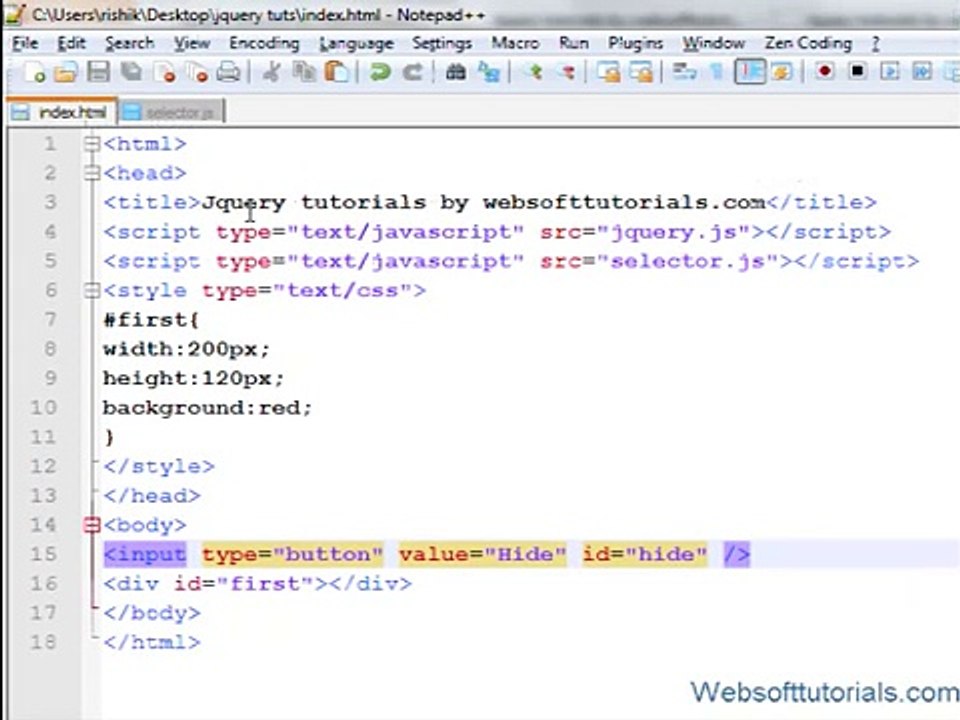Image resolution: width=960 pixels, height=720 pixels.
Task: Open the Settings menu
Action: point(441,43)
